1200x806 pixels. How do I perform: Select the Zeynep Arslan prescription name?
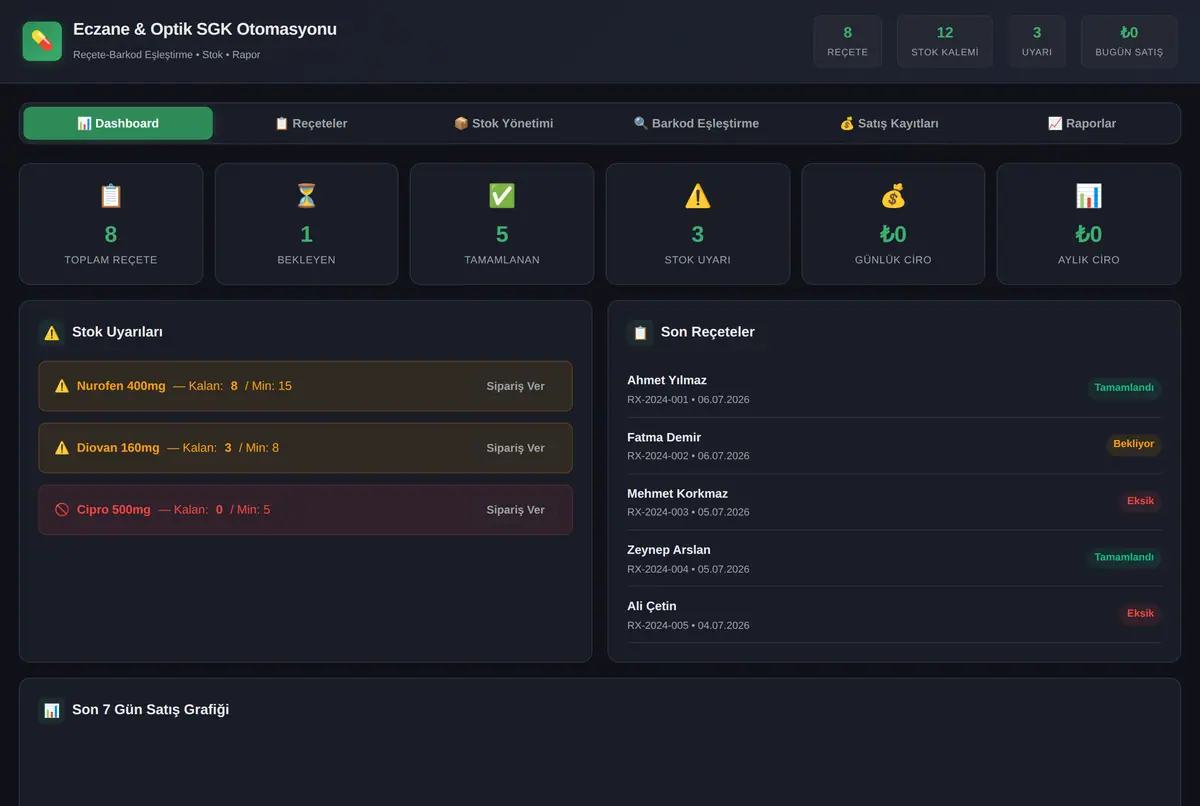pos(669,550)
